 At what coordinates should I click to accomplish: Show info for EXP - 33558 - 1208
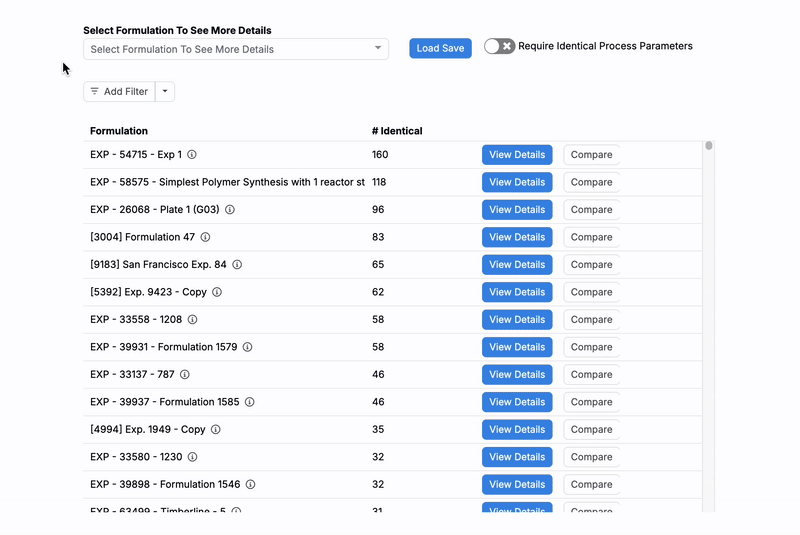click(x=192, y=320)
